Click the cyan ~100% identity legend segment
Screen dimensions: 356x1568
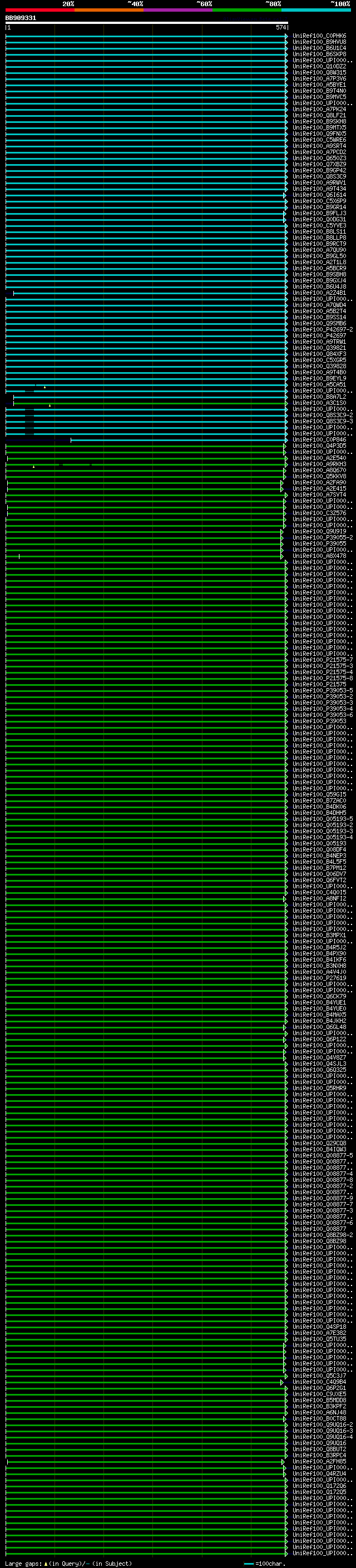tap(317, 10)
